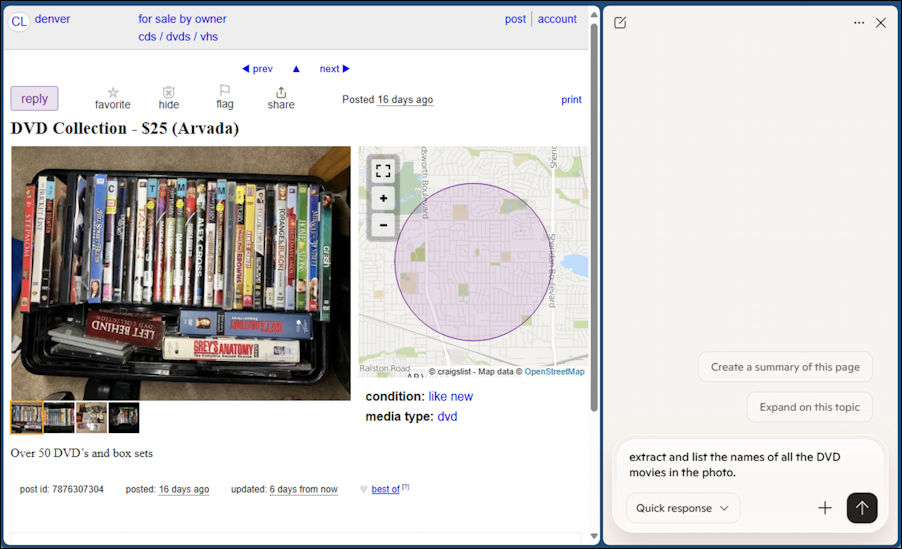902x549 pixels.
Task: Click the up triangle back-to-results icon
Action: tap(296, 69)
